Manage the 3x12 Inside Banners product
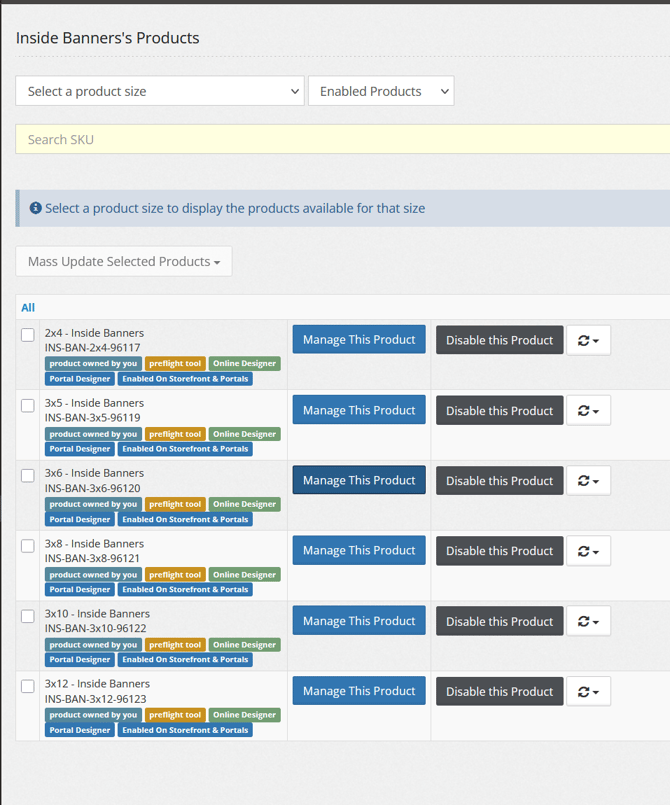The height and width of the screenshot is (805, 670). [x=359, y=691]
